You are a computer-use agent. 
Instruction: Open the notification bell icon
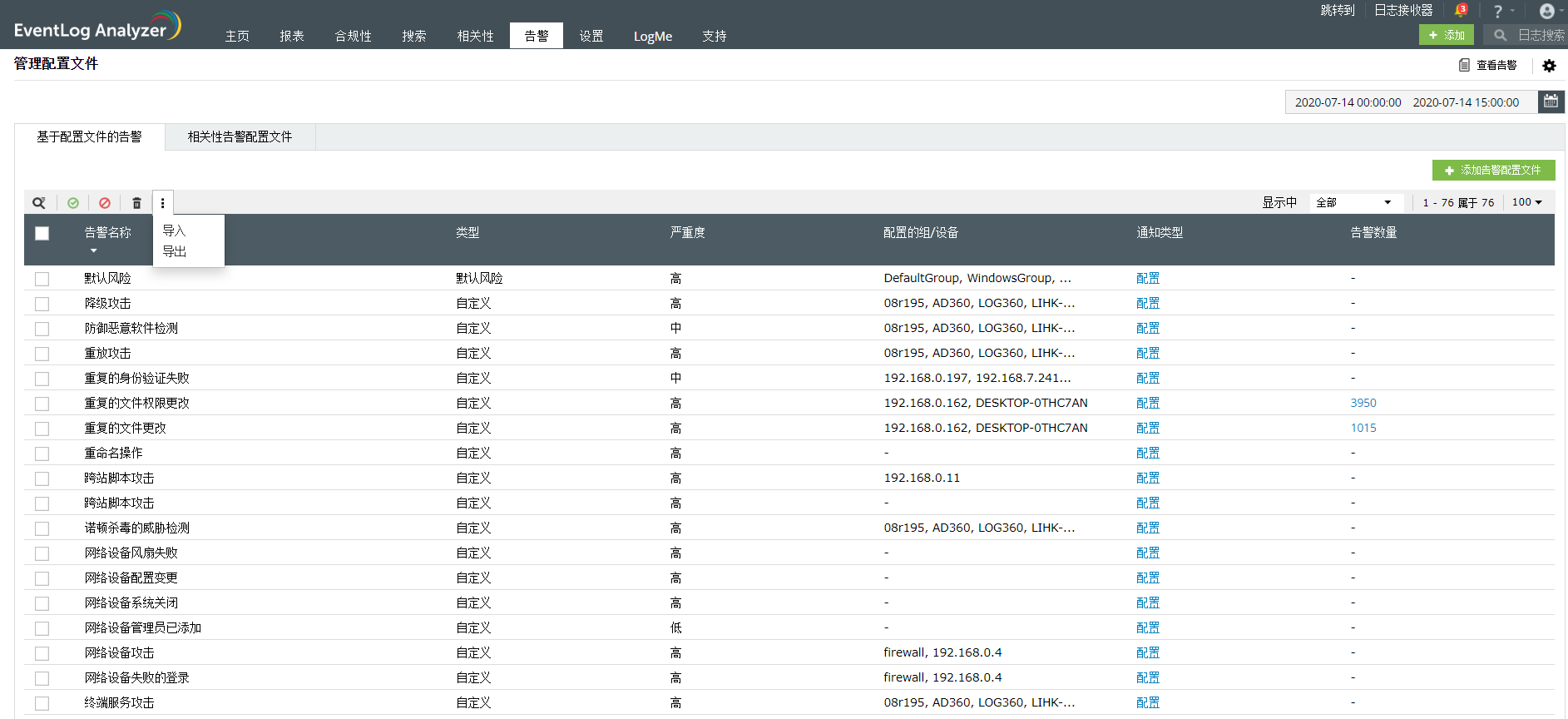(x=1460, y=11)
